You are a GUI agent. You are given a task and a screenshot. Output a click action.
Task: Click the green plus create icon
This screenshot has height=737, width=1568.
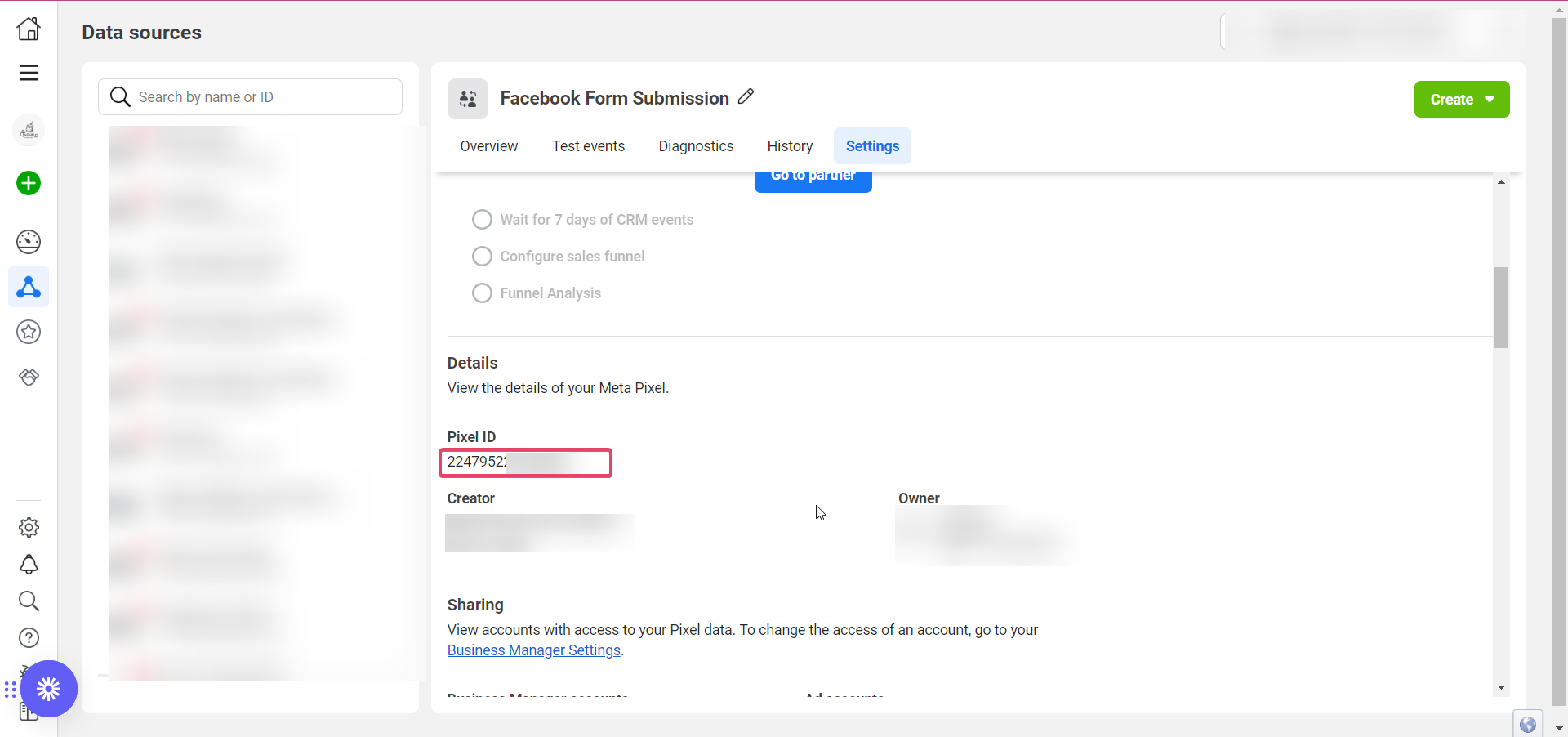[x=29, y=183]
